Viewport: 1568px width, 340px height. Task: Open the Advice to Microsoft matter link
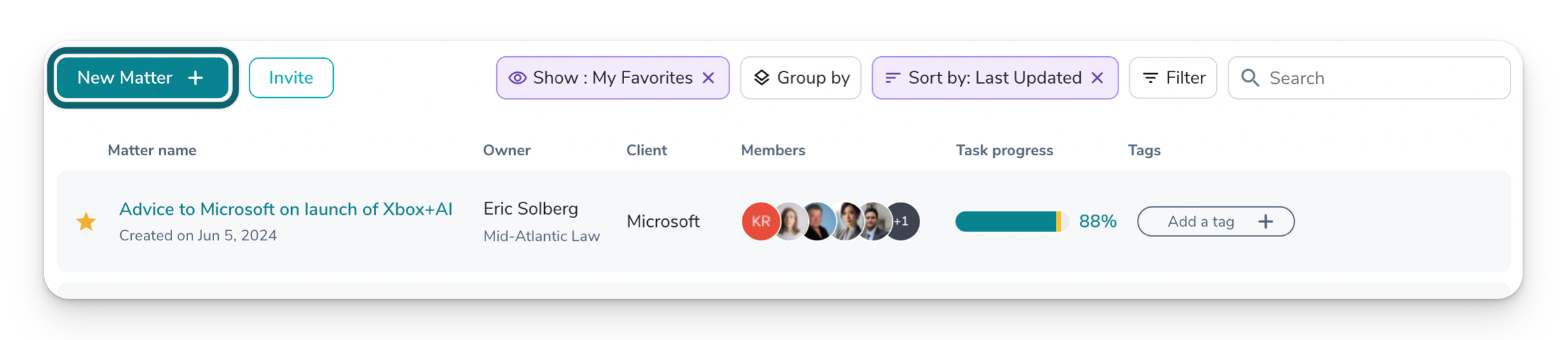pyautogui.click(x=286, y=210)
